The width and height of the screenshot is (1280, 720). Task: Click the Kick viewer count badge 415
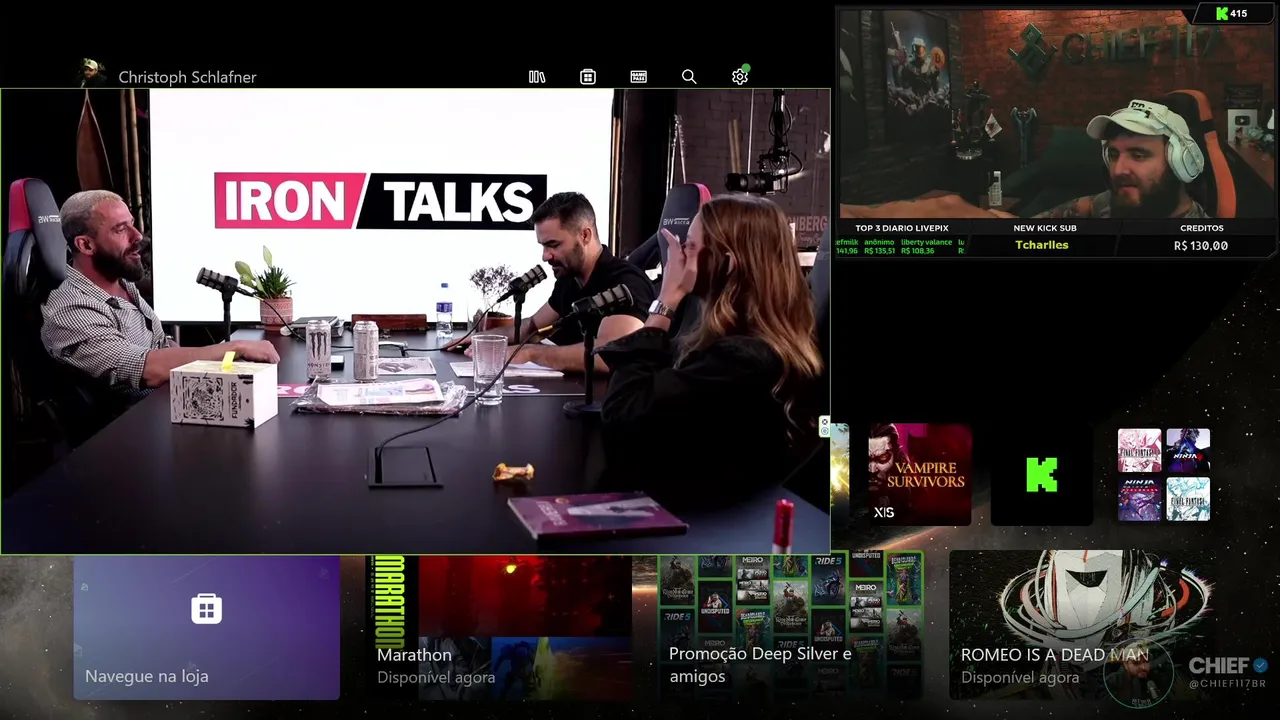[1231, 13]
